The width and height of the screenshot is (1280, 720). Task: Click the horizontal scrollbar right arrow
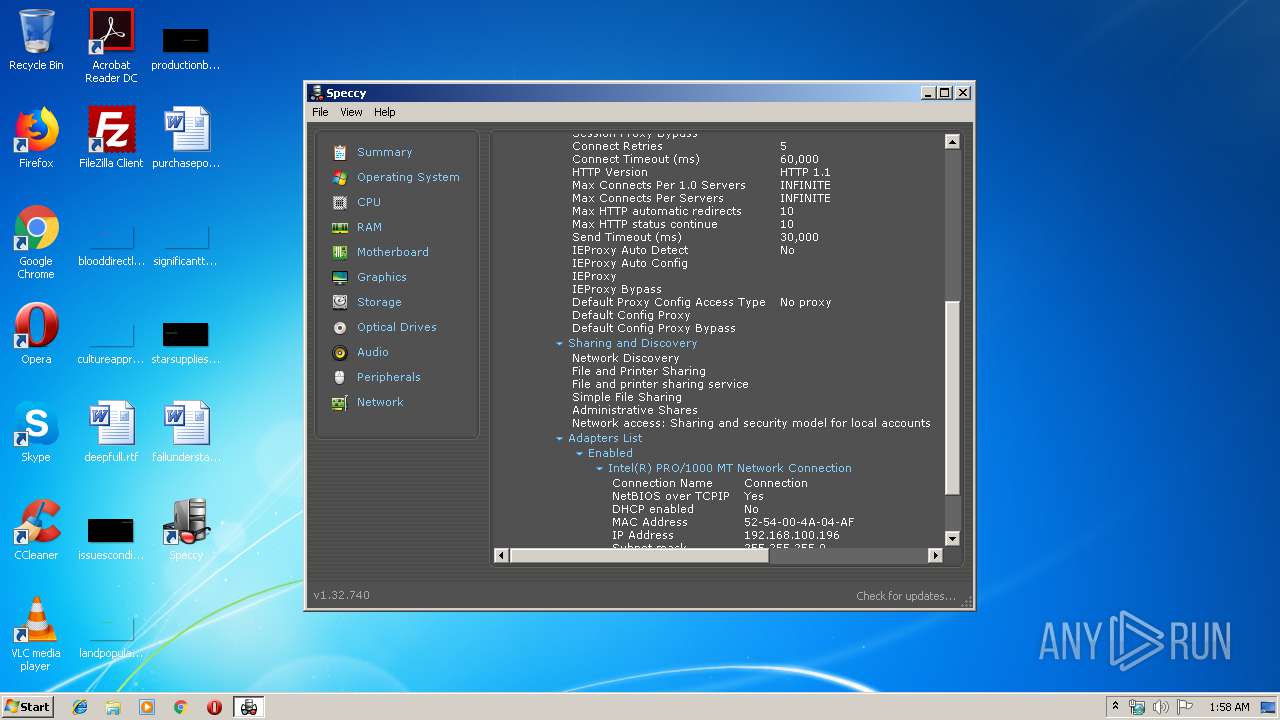tap(936, 555)
